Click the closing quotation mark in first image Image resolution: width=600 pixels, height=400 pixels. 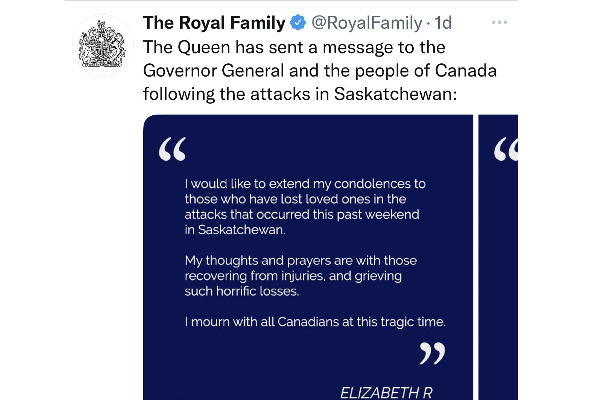[x=432, y=353]
